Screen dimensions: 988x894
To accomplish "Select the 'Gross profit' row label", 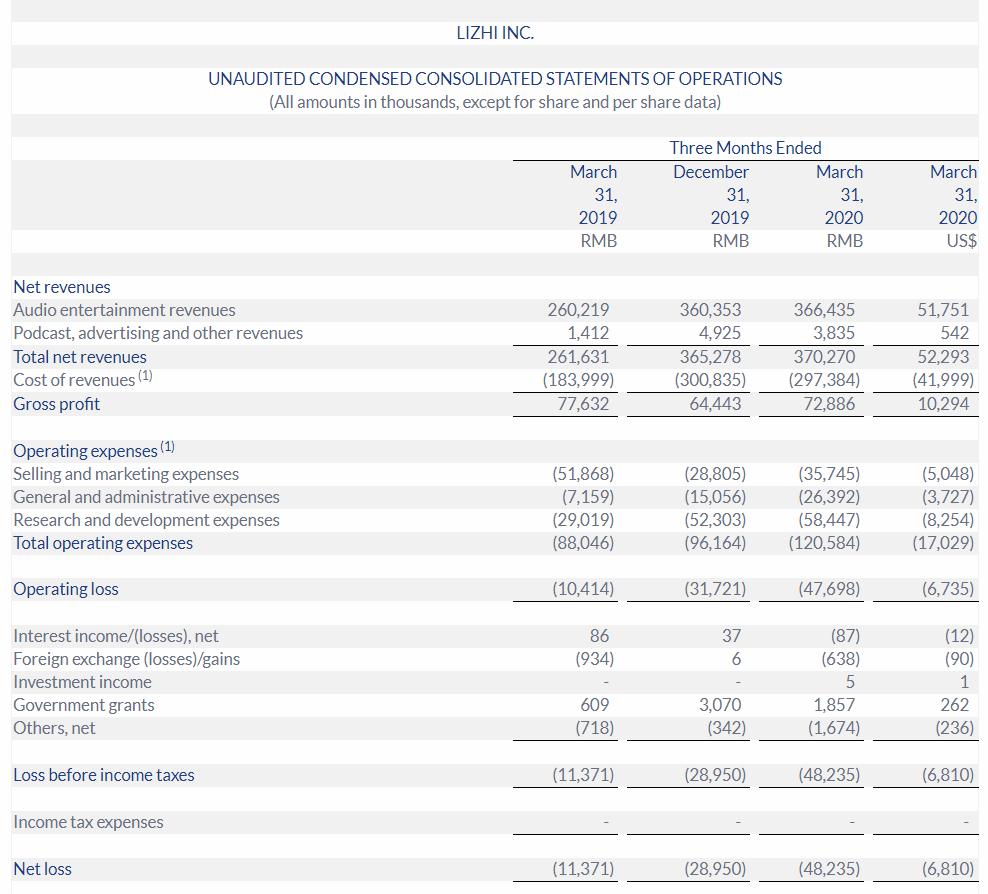I will tap(57, 404).
